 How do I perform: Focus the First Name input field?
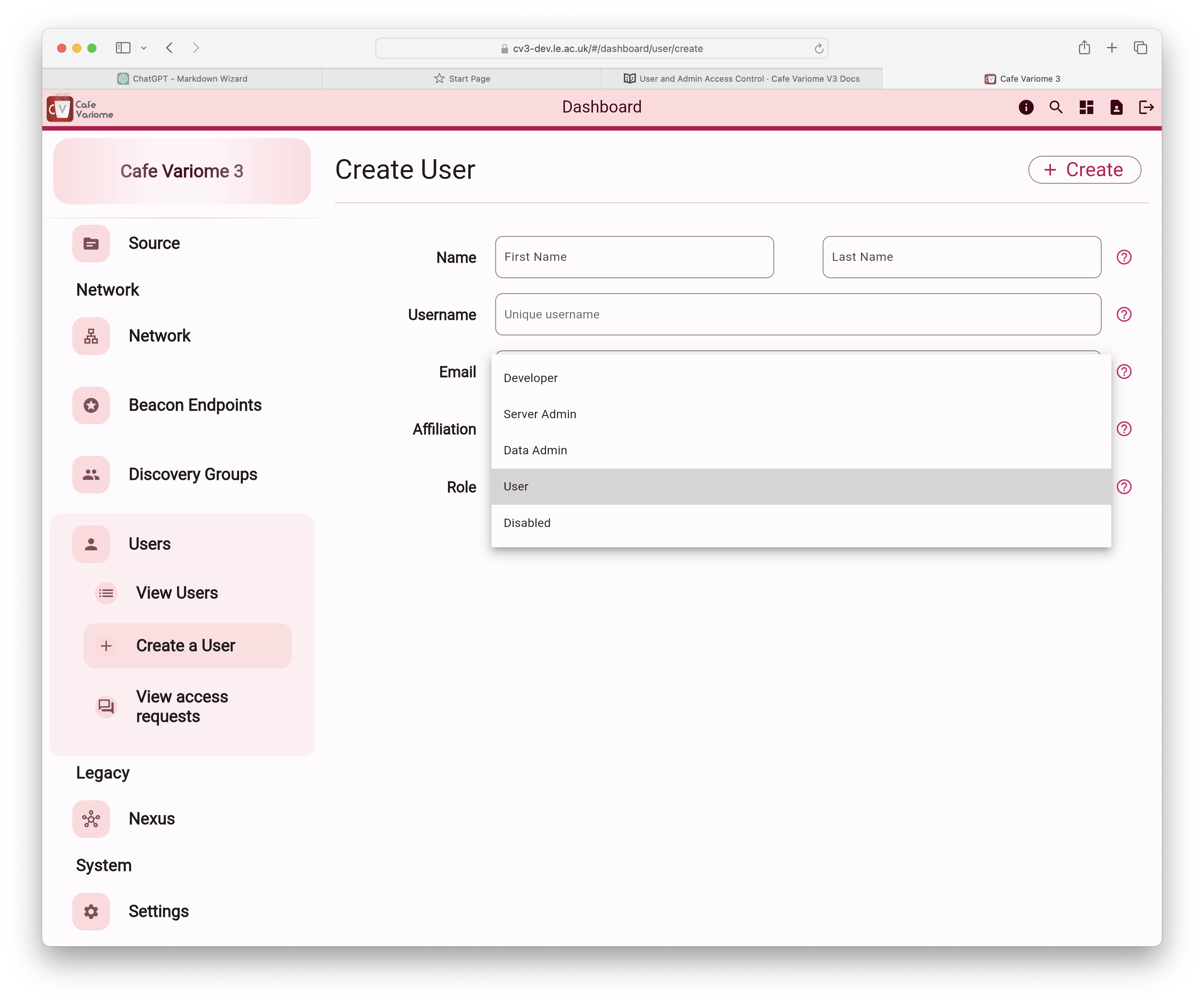(x=634, y=257)
